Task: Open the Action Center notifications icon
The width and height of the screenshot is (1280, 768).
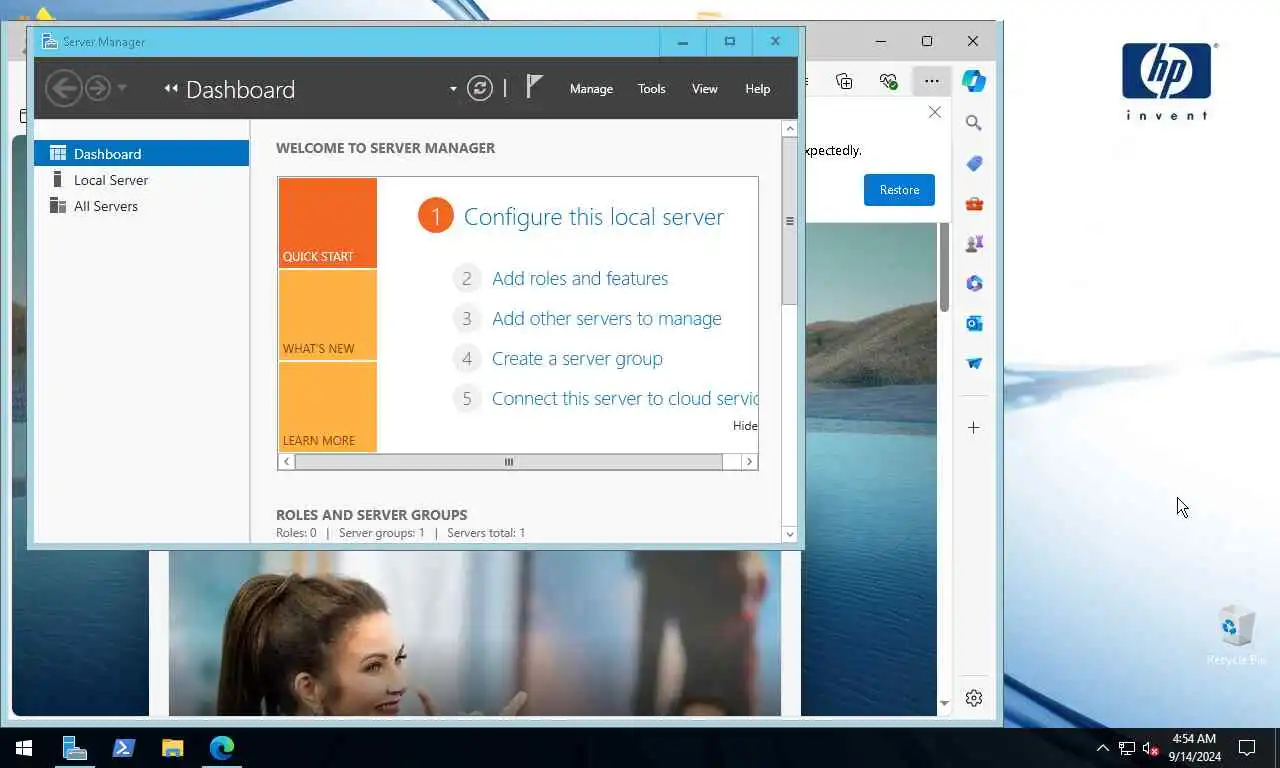Action: pos(1247,748)
